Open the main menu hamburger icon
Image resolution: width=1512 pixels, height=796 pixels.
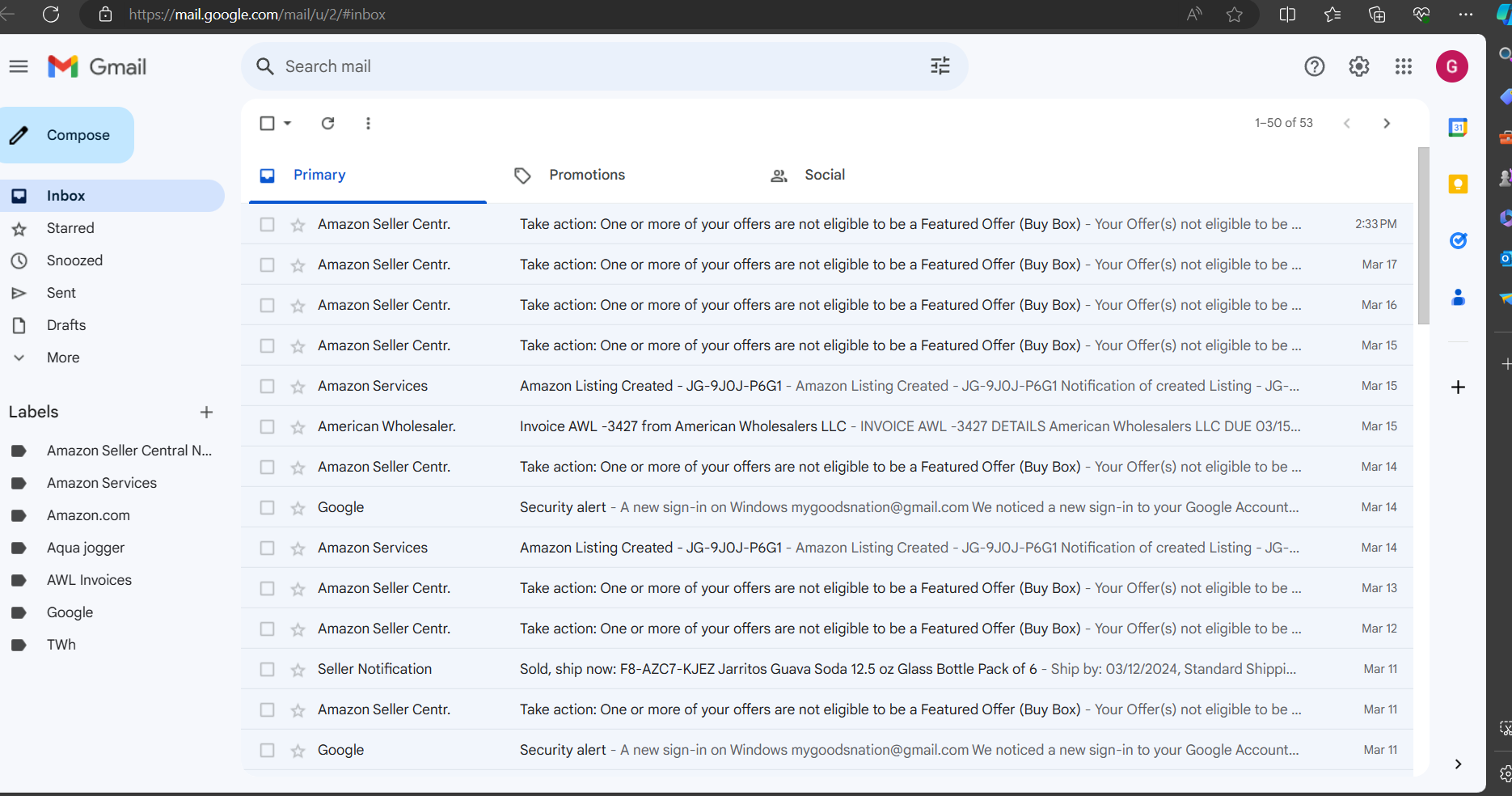pyautogui.click(x=19, y=66)
